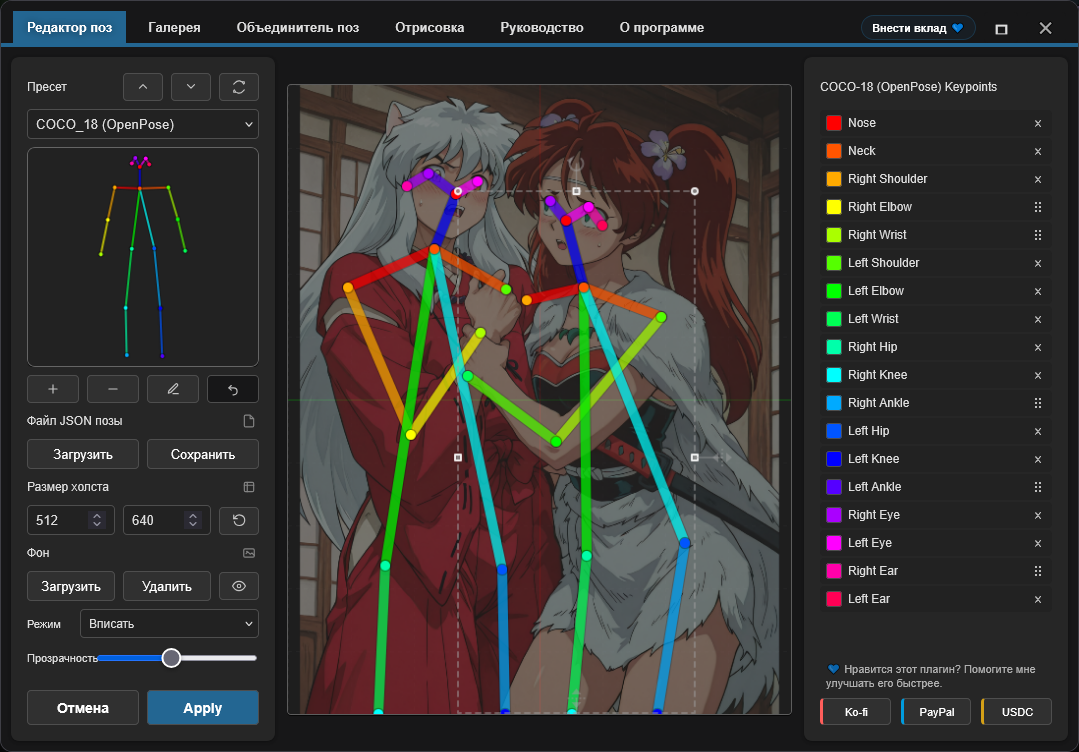Remove the Right Shoulder keypoint

1038,180
